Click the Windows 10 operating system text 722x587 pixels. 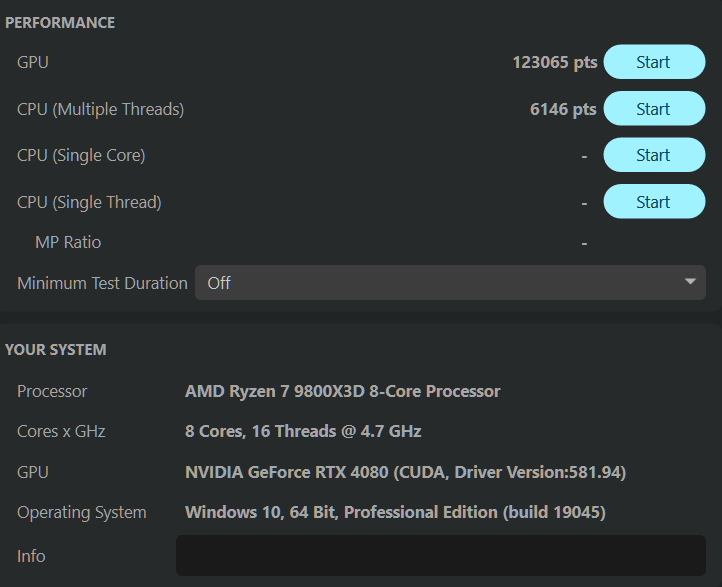coord(394,512)
